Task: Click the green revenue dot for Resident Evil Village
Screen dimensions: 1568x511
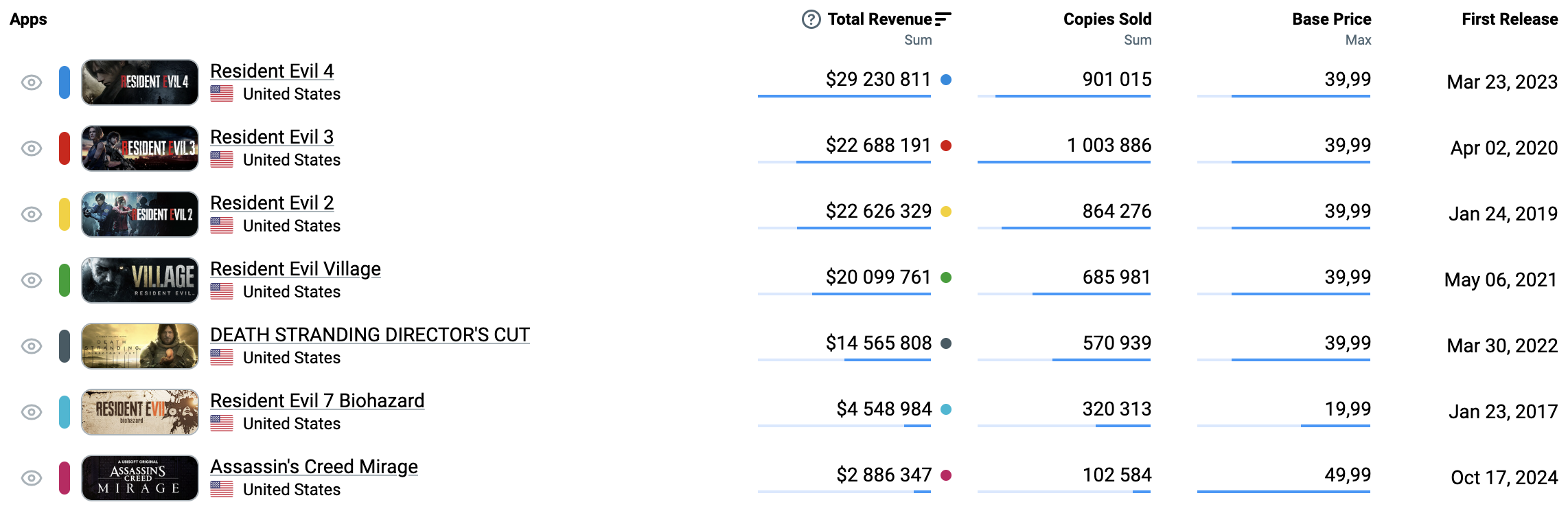Action: [x=946, y=277]
